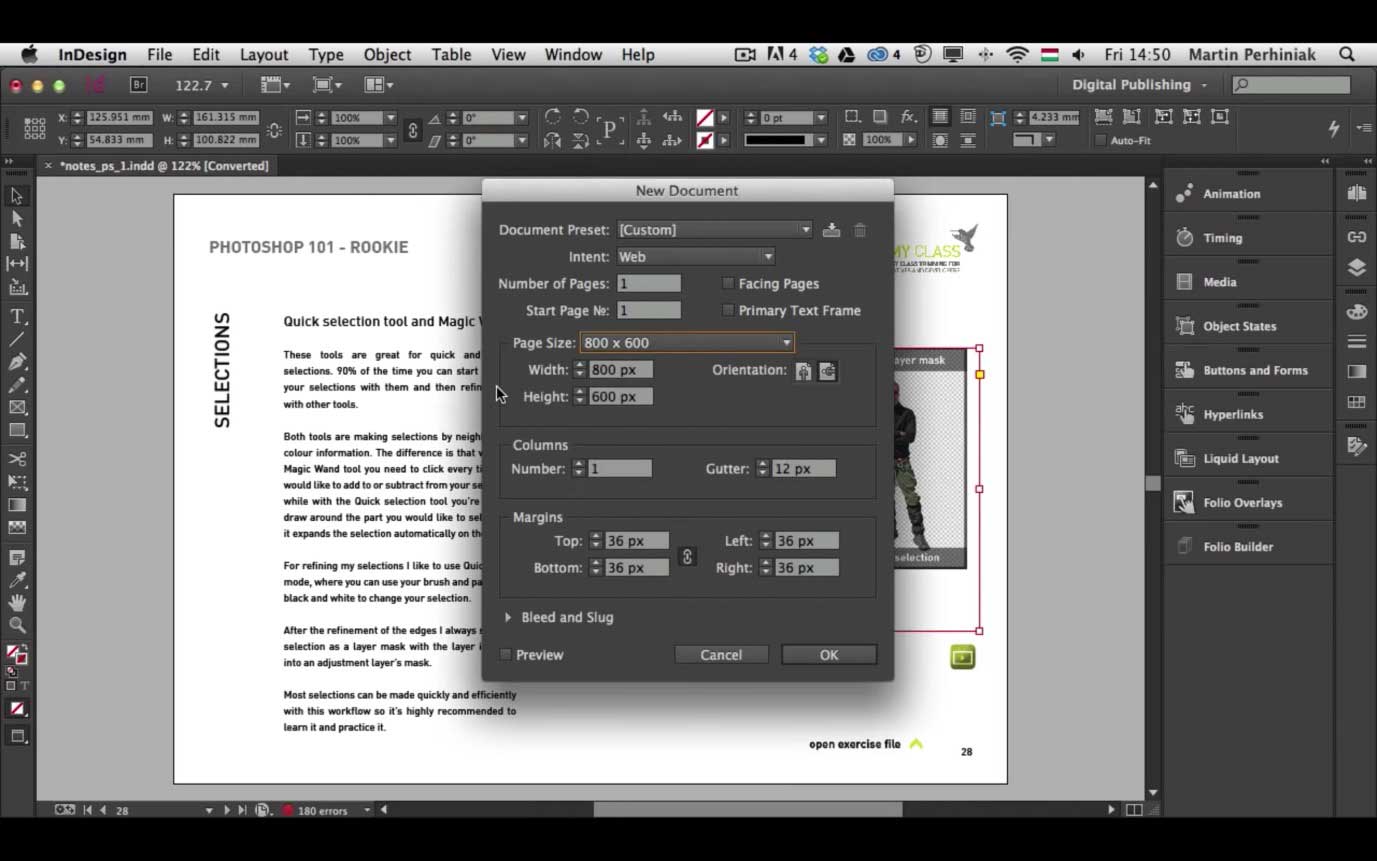
Task: Open the Folio Builder panel
Action: (x=1237, y=547)
